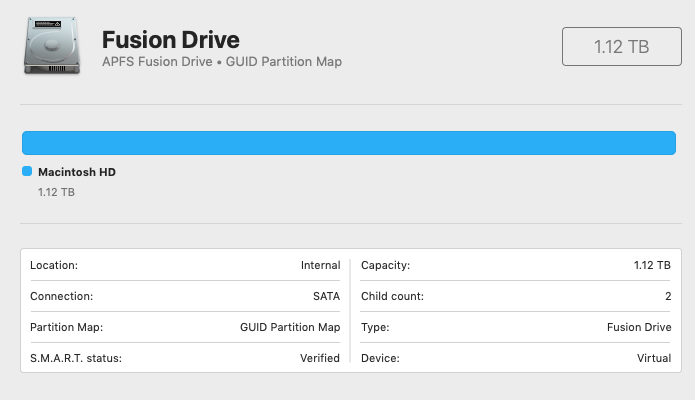Click the 1.12 TB size under Macintosh HD
Viewport: 695px width, 400px height.
coord(56,192)
